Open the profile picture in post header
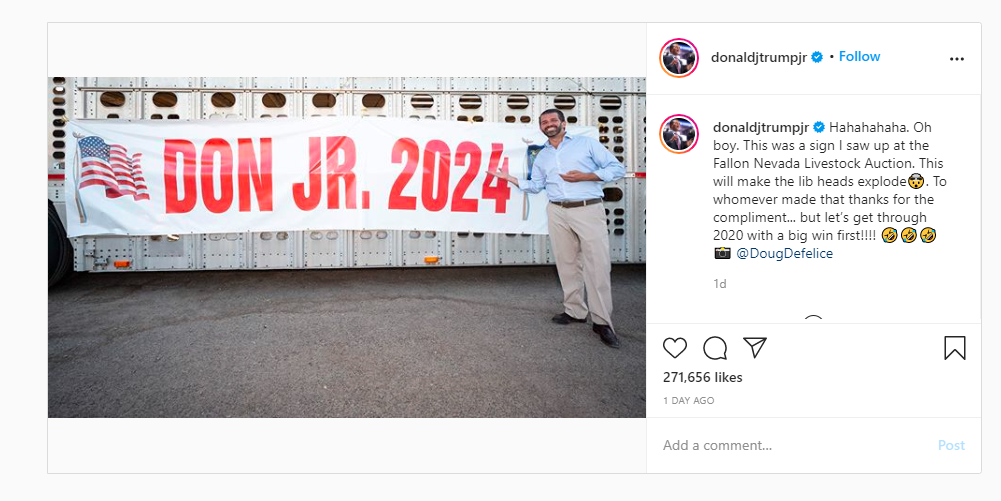The image size is (1001, 501). pos(679,57)
